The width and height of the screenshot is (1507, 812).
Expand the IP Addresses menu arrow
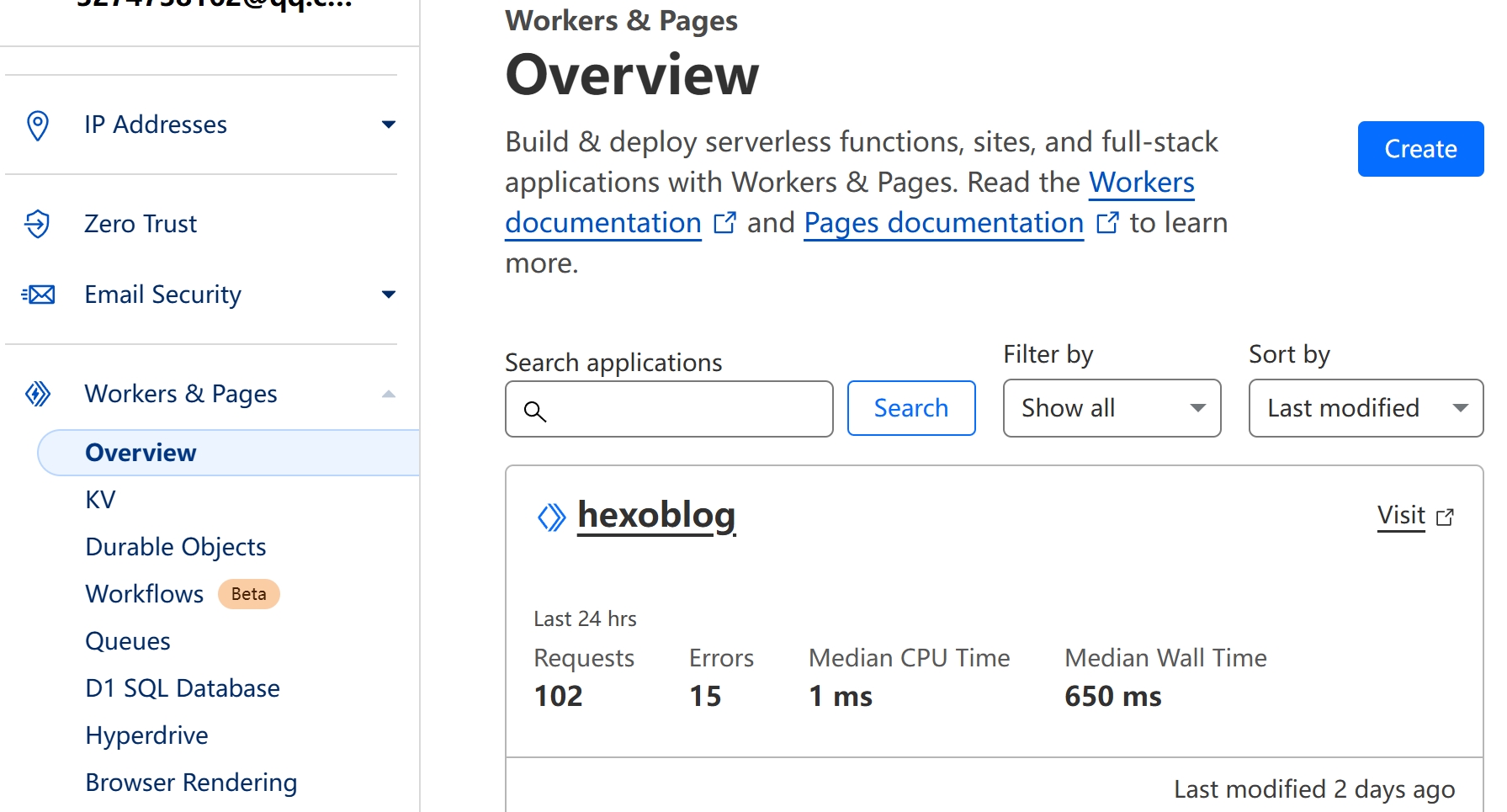[388, 125]
